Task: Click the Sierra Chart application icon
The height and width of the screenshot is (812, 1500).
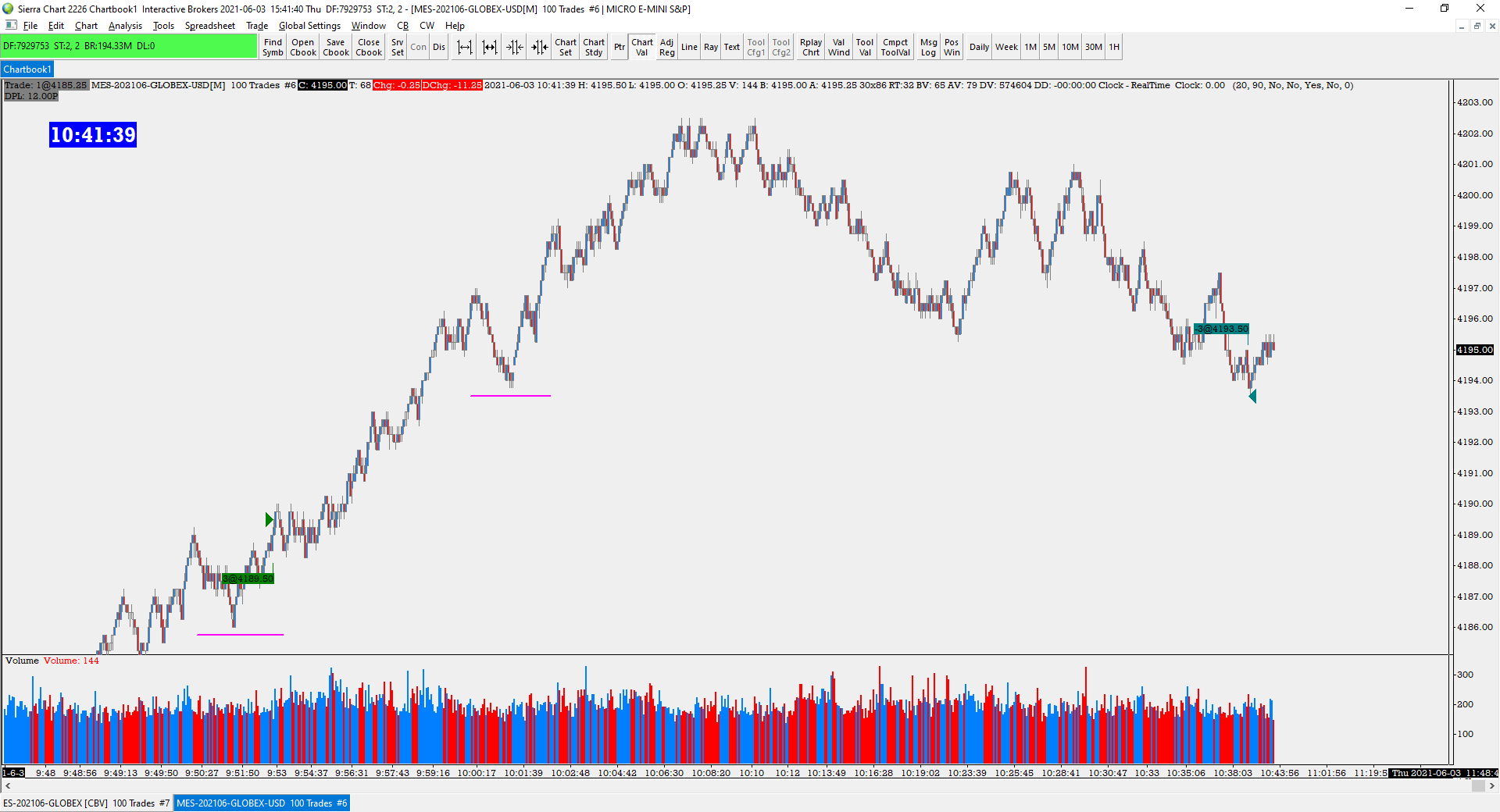Action: click(x=8, y=9)
